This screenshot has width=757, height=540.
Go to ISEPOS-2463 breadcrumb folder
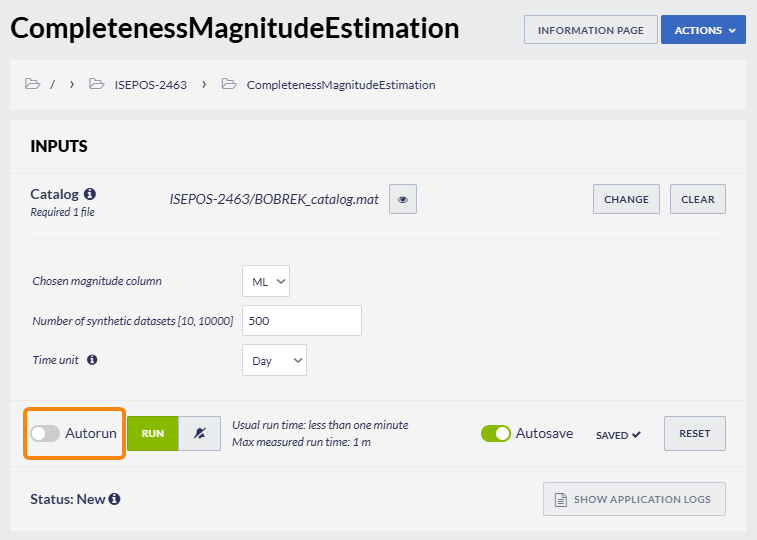point(151,85)
